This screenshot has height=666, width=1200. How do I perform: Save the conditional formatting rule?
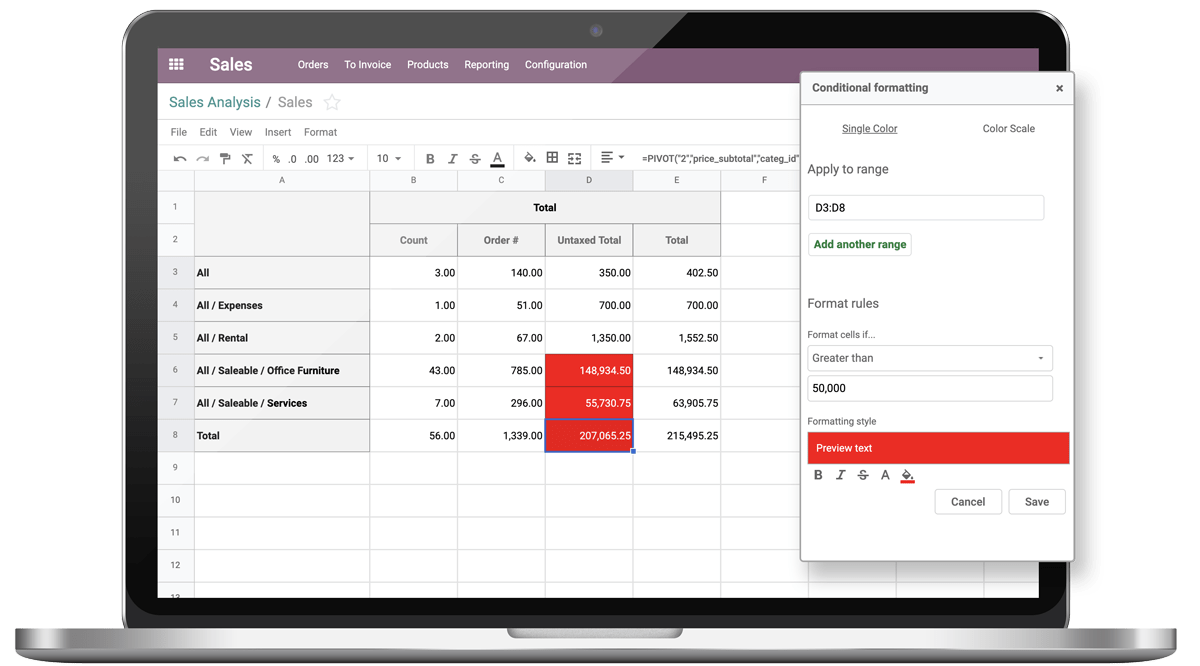pyautogui.click(x=1036, y=501)
